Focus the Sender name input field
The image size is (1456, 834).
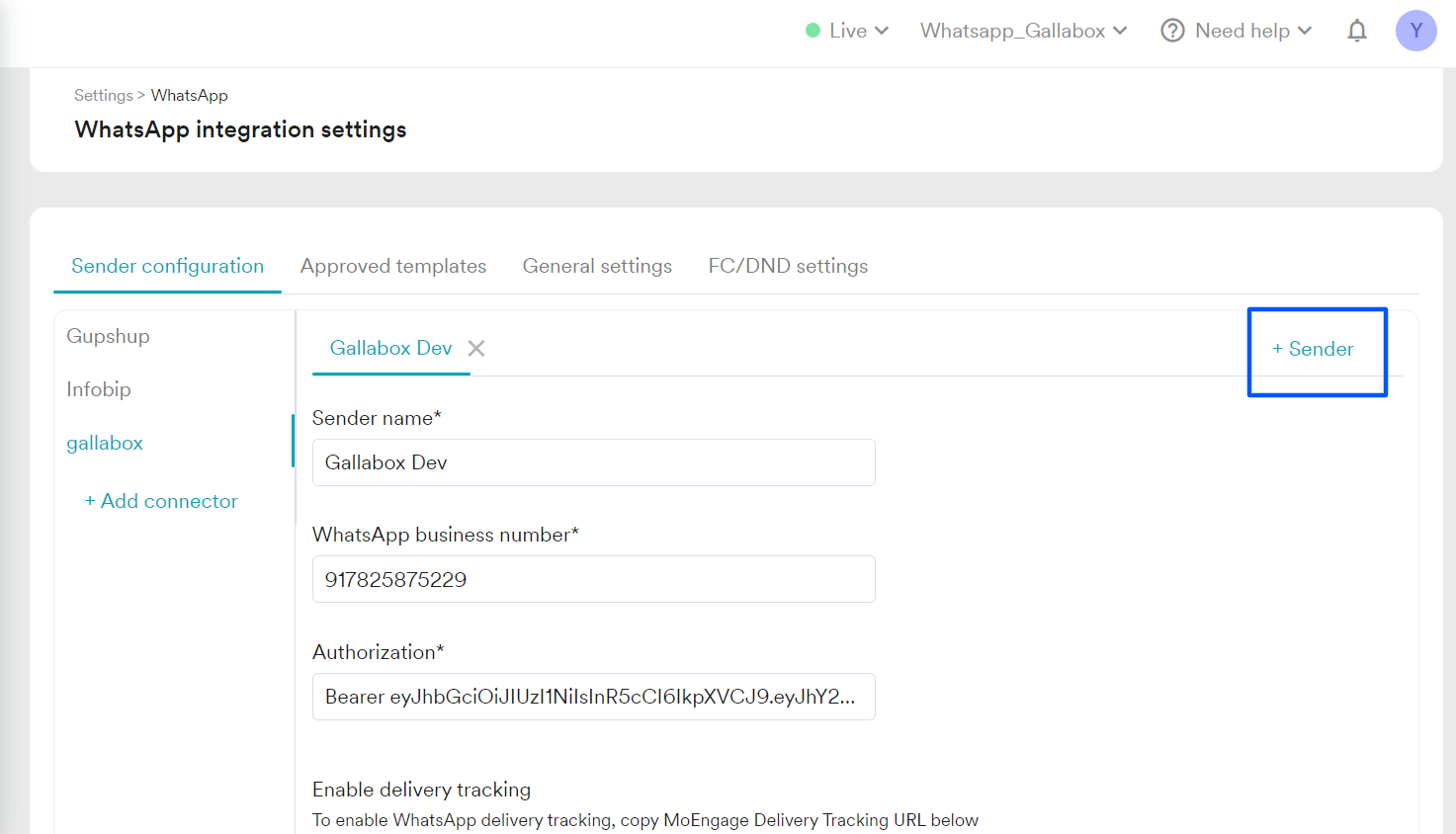[593, 462]
